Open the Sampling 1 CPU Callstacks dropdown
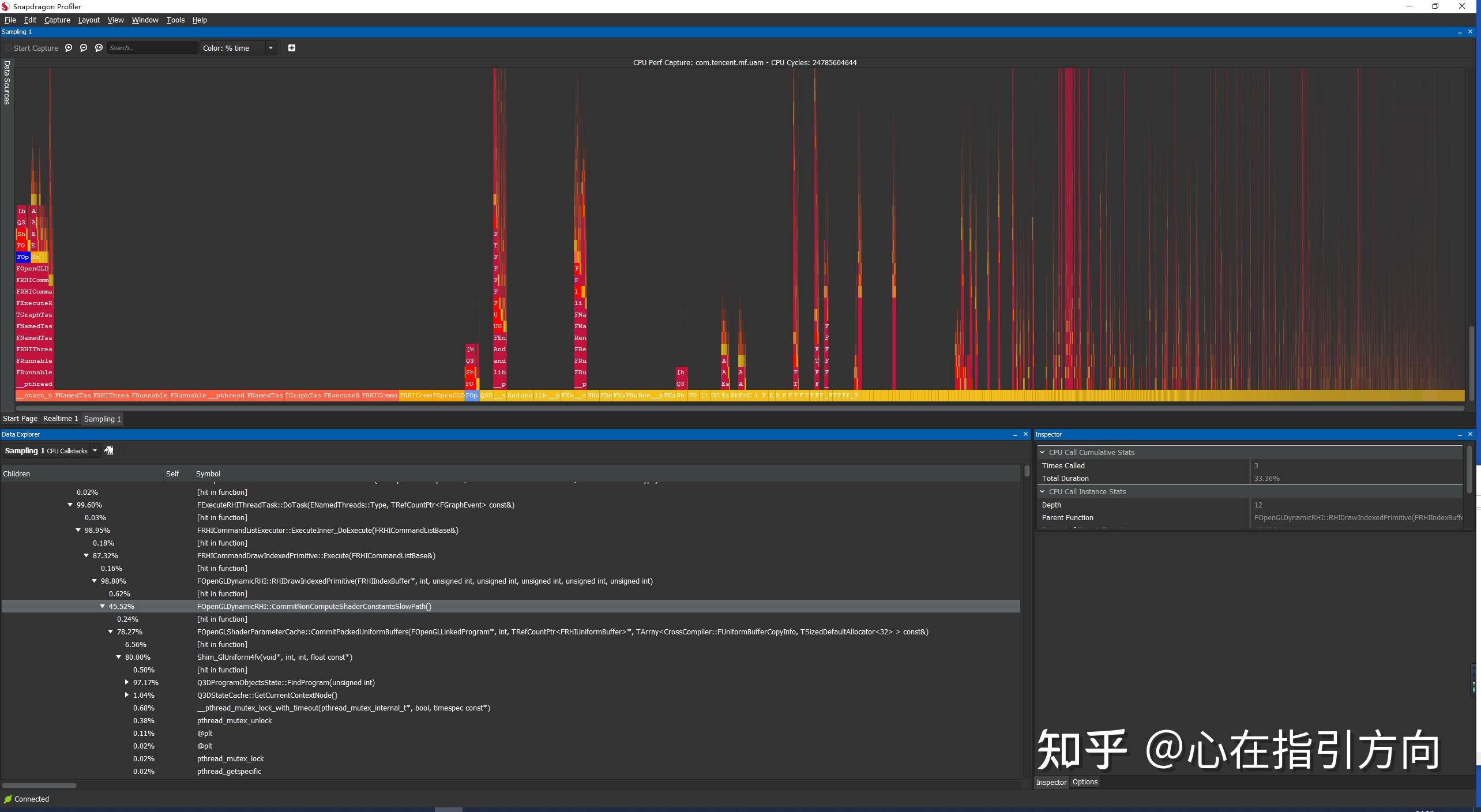The width and height of the screenshot is (1481, 812). pyautogui.click(x=95, y=450)
